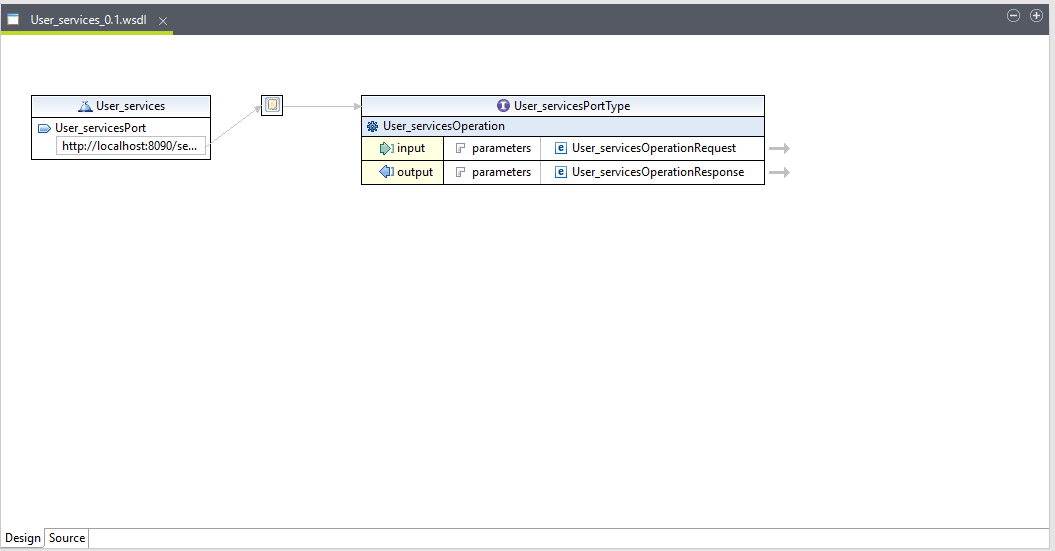Select the User_servicesOperation gear icon
The width and height of the screenshot is (1055, 551).
[x=373, y=127]
